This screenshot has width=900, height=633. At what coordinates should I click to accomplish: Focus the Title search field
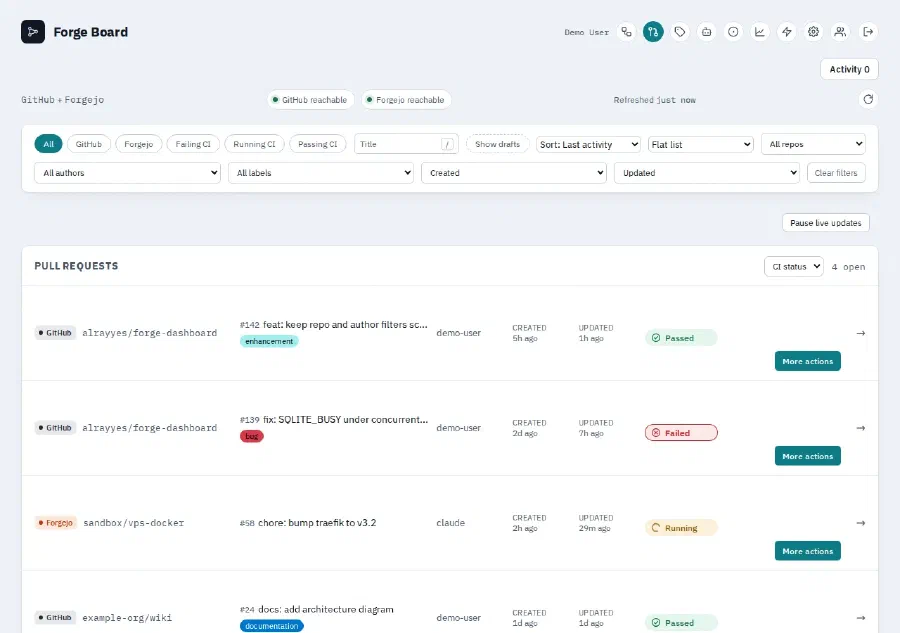pos(406,144)
